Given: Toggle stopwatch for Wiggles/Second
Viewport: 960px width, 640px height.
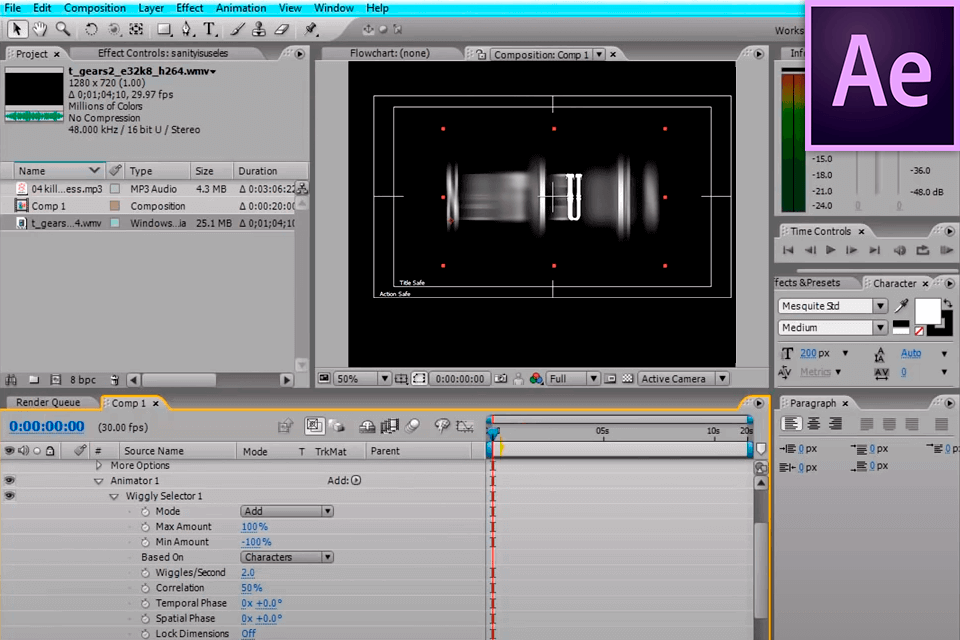Looking at the screenshot, I should [145, 573].
